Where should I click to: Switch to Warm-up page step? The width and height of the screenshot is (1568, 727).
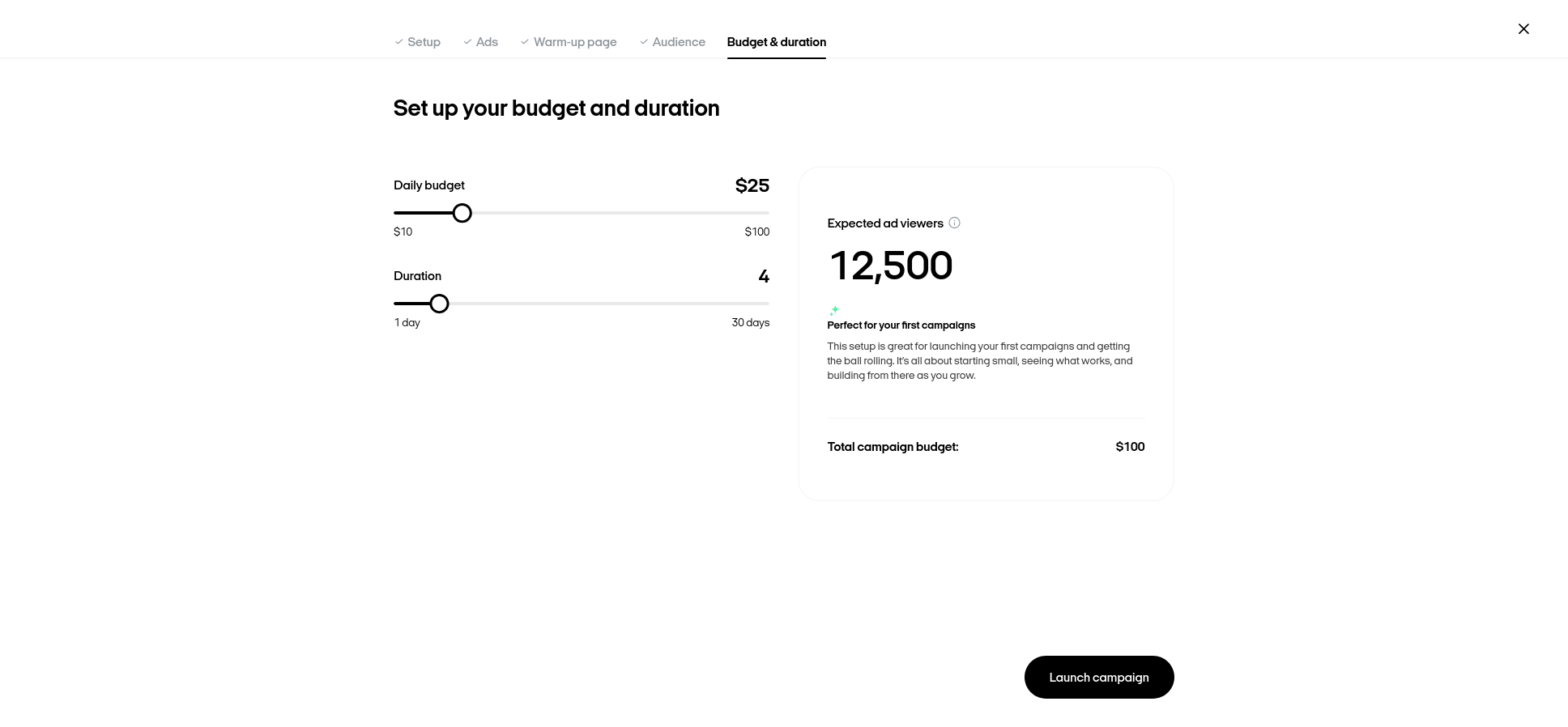point(569,42)
